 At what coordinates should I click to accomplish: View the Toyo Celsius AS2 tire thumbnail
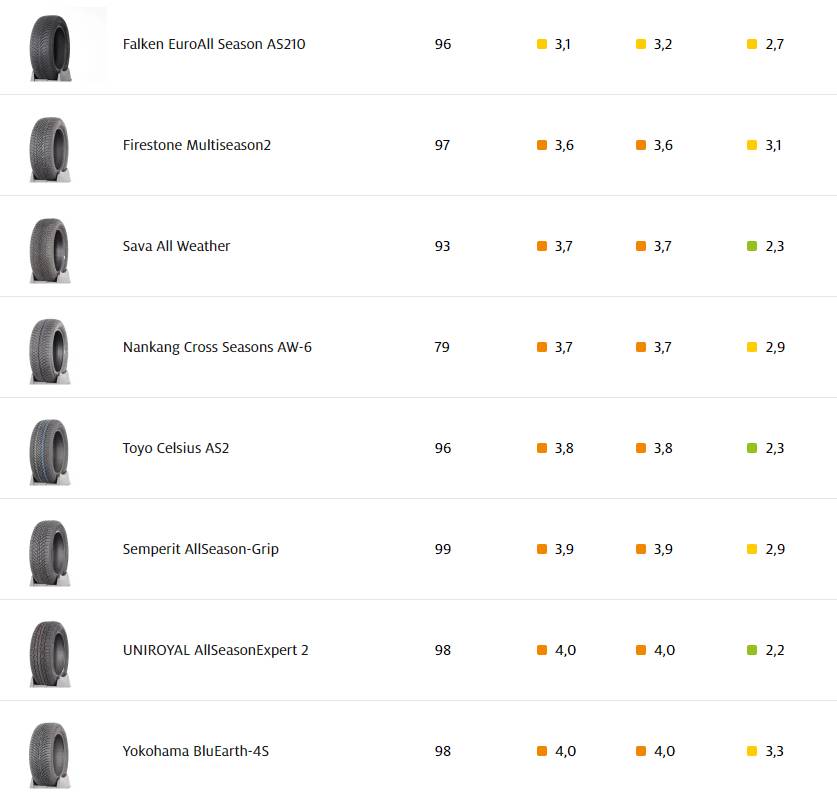pyautogui.click(x=50, y=451)
